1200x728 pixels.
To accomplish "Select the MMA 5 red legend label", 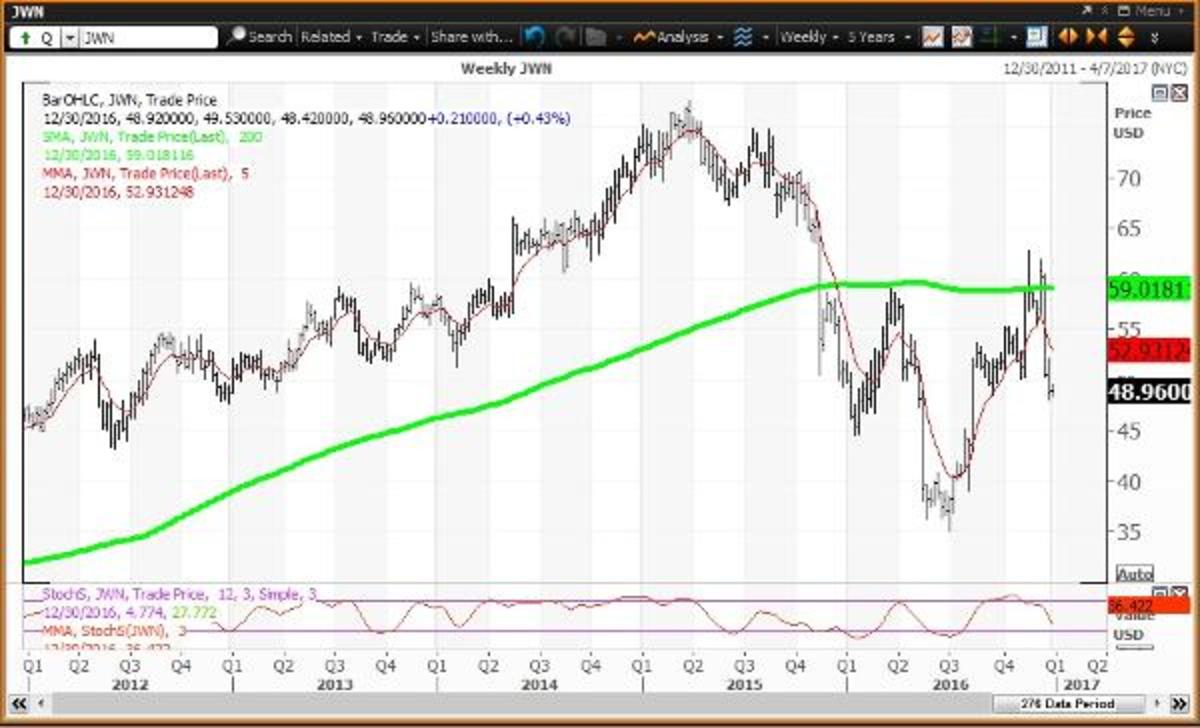I will click(x=145, y=173).
